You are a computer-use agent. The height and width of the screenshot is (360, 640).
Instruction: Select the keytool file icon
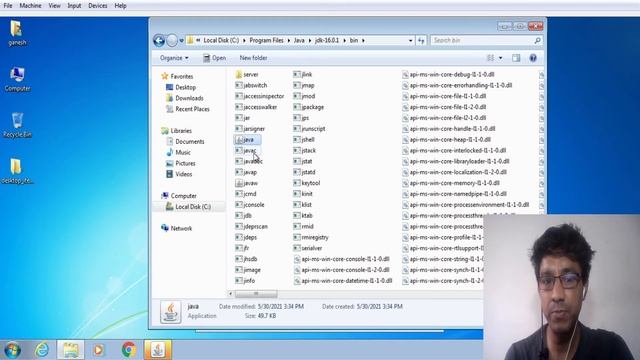297,183
